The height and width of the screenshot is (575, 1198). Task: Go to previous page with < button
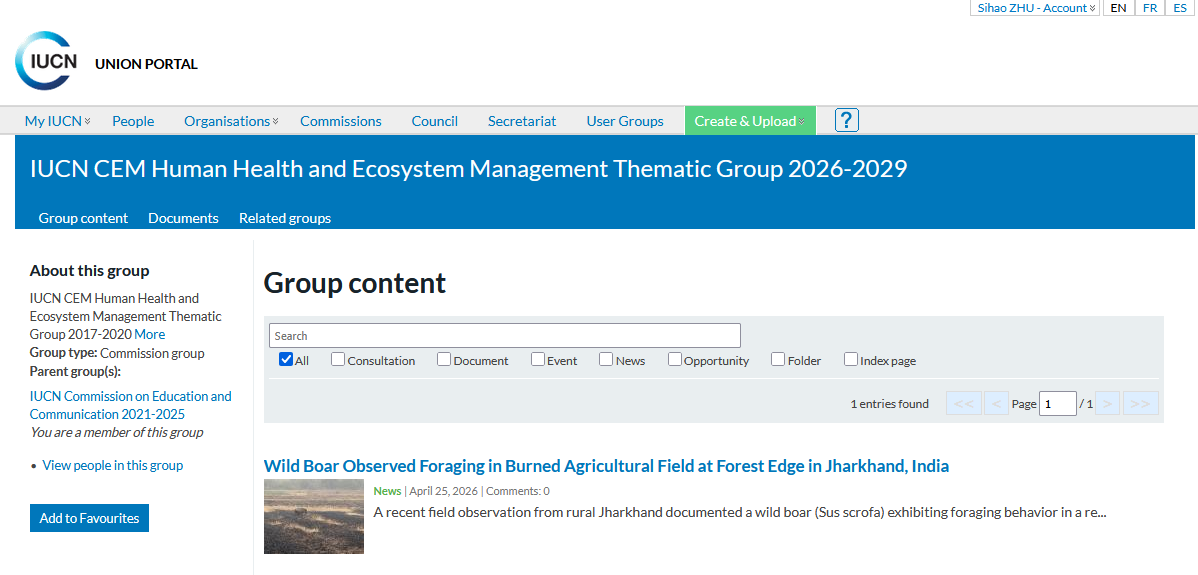tap(997, 403)
